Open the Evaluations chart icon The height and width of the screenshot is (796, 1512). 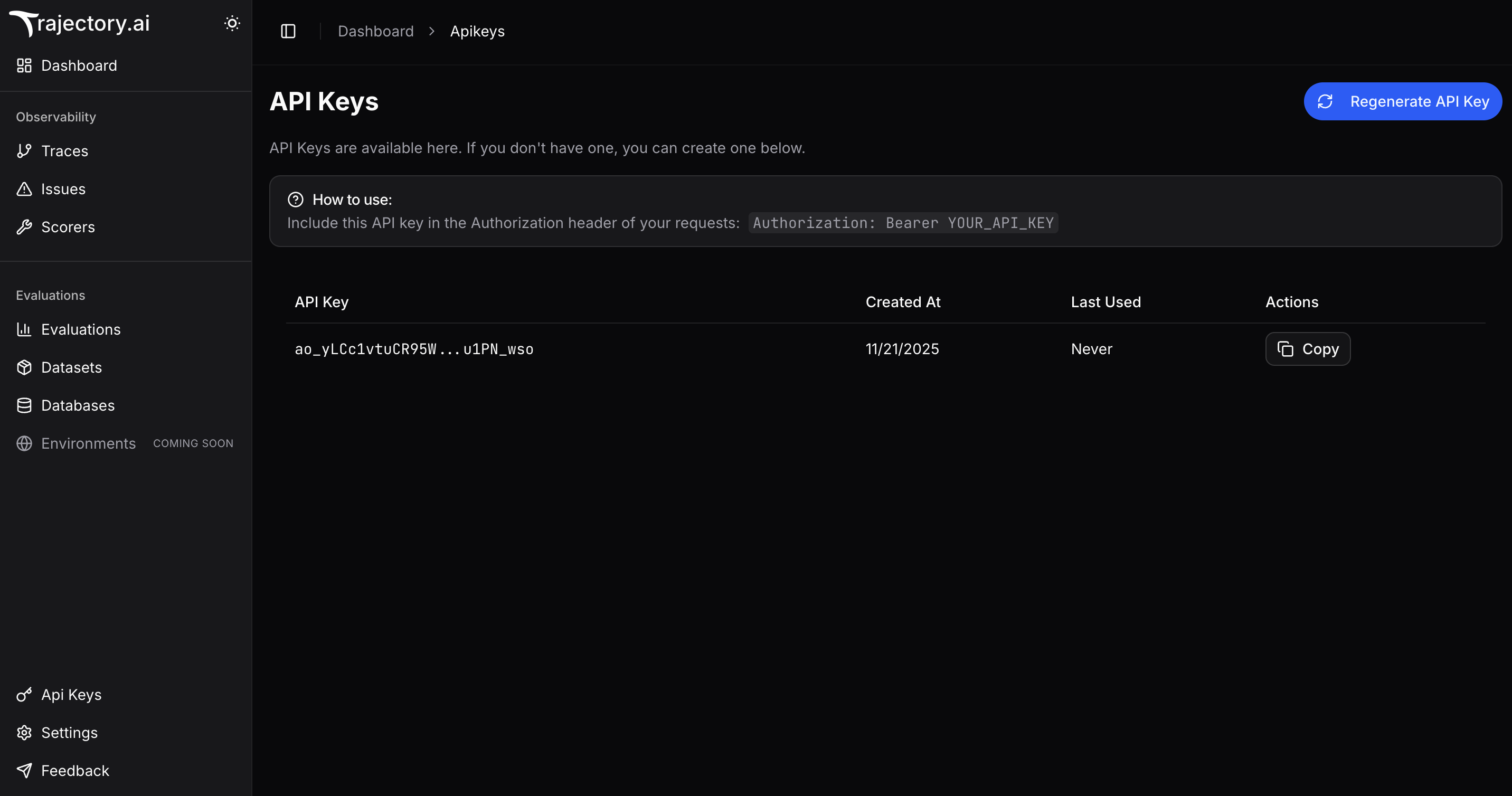(24, 329)
